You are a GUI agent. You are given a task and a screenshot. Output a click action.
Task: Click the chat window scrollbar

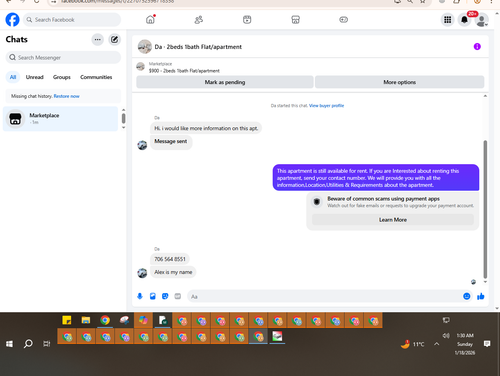pyautogui.click(x=485, y=209)
